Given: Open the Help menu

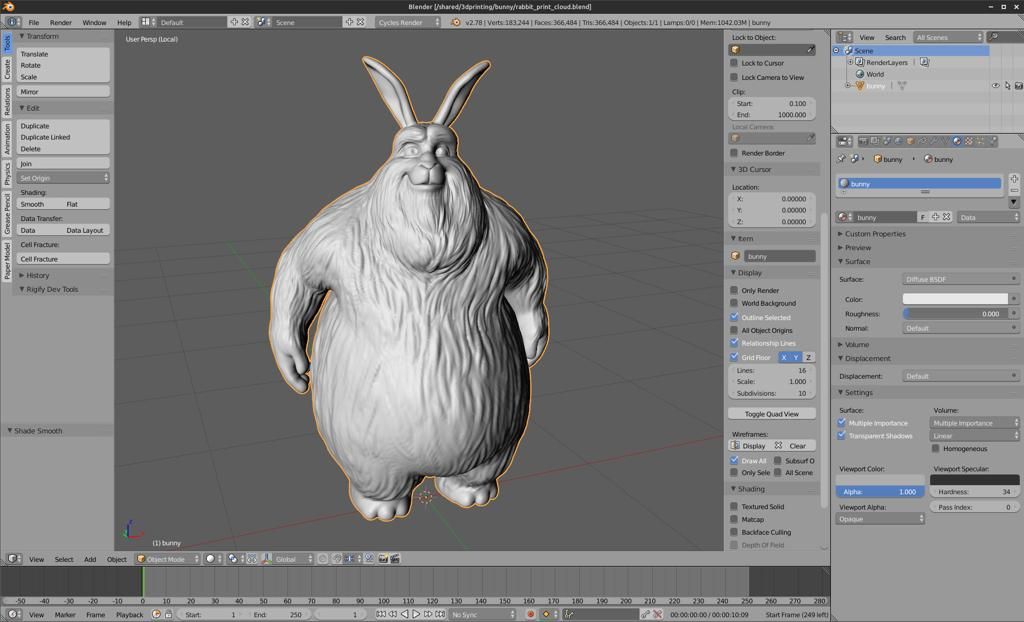Looking at the screenshot, I should click(x=124, y=22).
